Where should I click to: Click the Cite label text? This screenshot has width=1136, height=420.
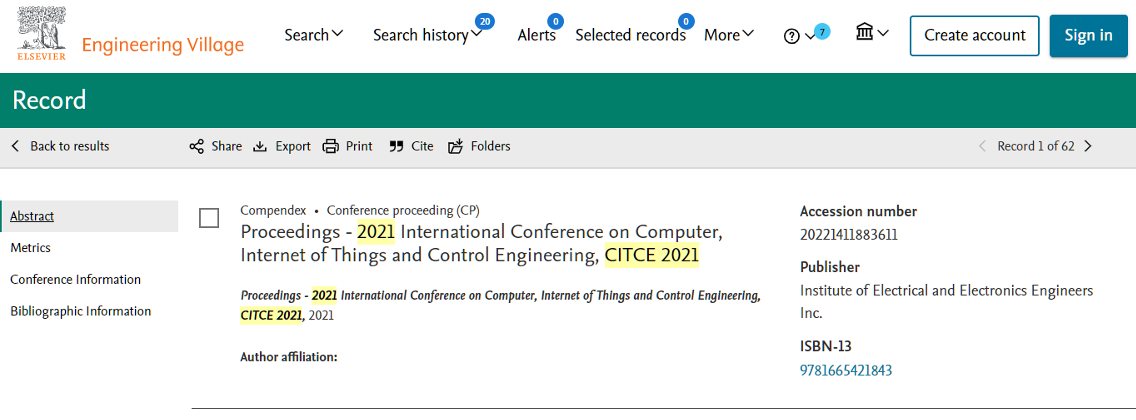tap(422, 146)
